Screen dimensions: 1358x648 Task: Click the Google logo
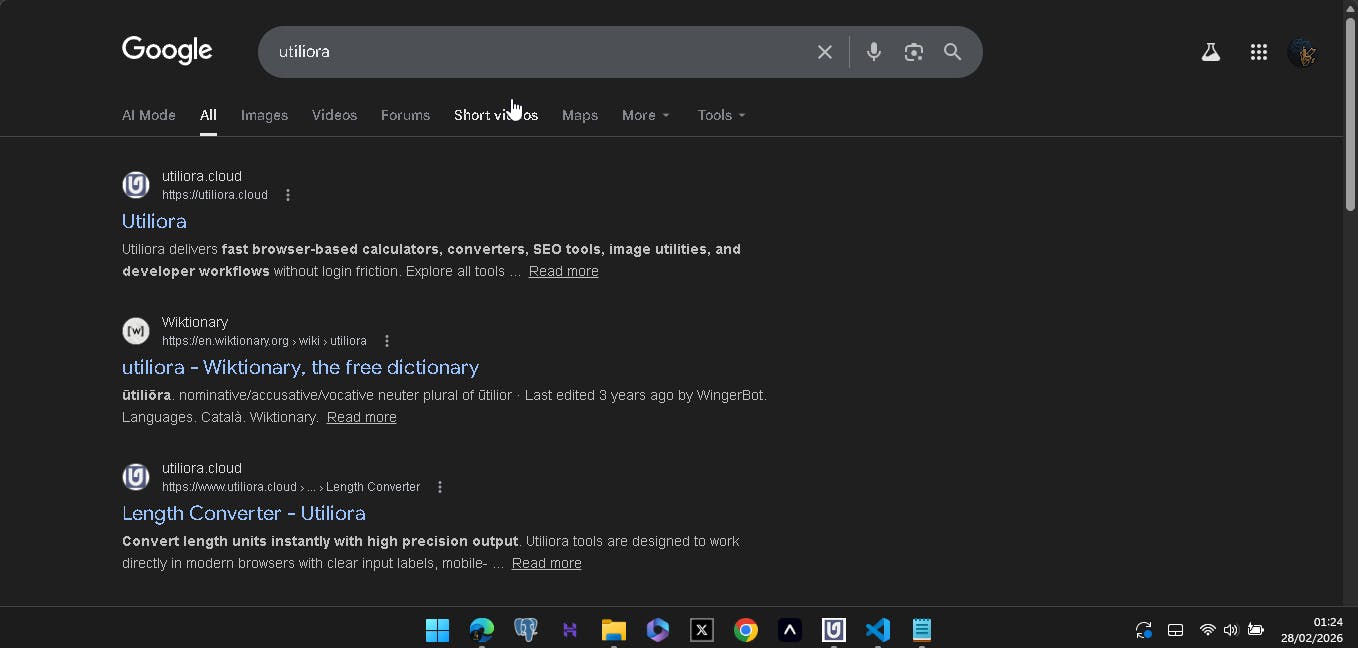(167, 50)
